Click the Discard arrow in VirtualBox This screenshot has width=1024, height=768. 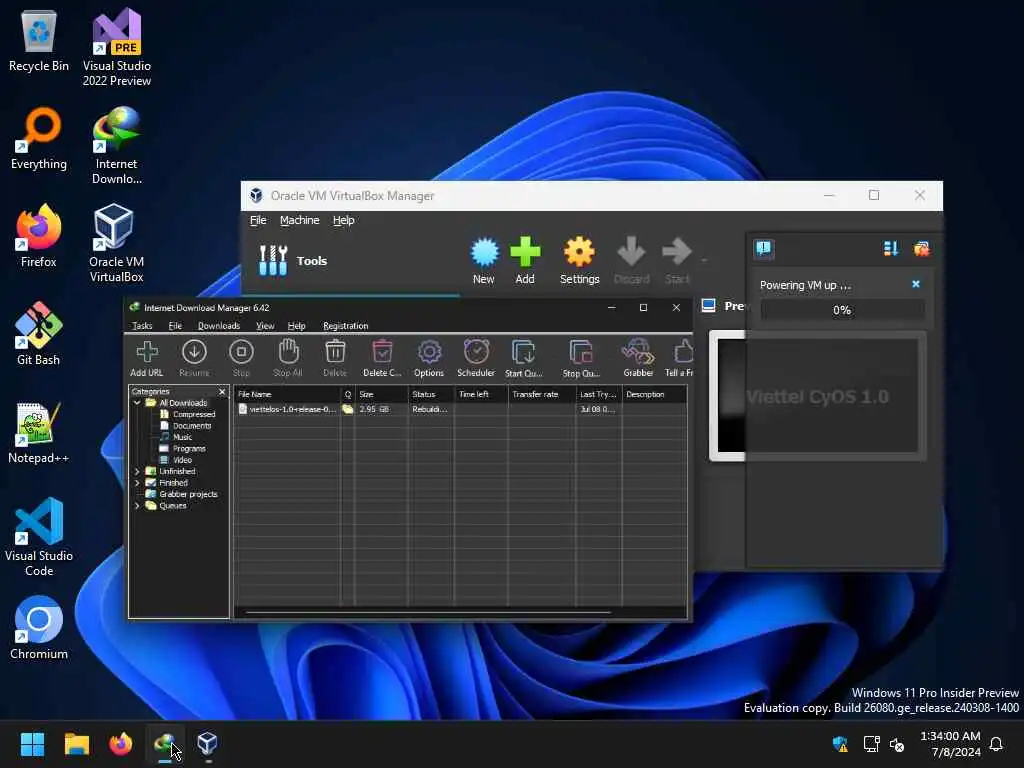coord(632,261)
